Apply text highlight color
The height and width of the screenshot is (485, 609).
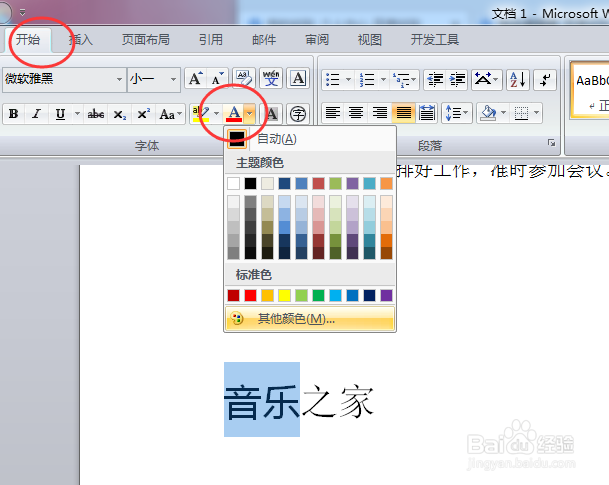[201, 114]
